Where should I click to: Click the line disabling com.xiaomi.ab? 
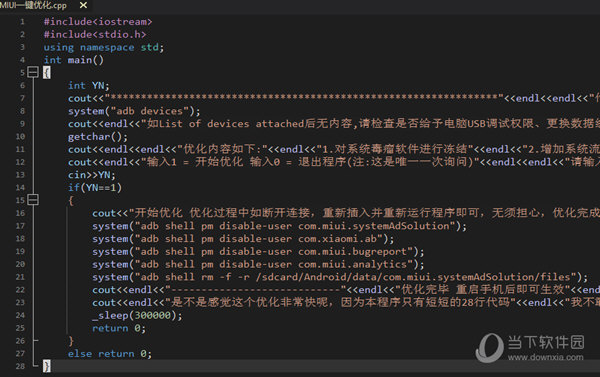(x=243, y=239)
